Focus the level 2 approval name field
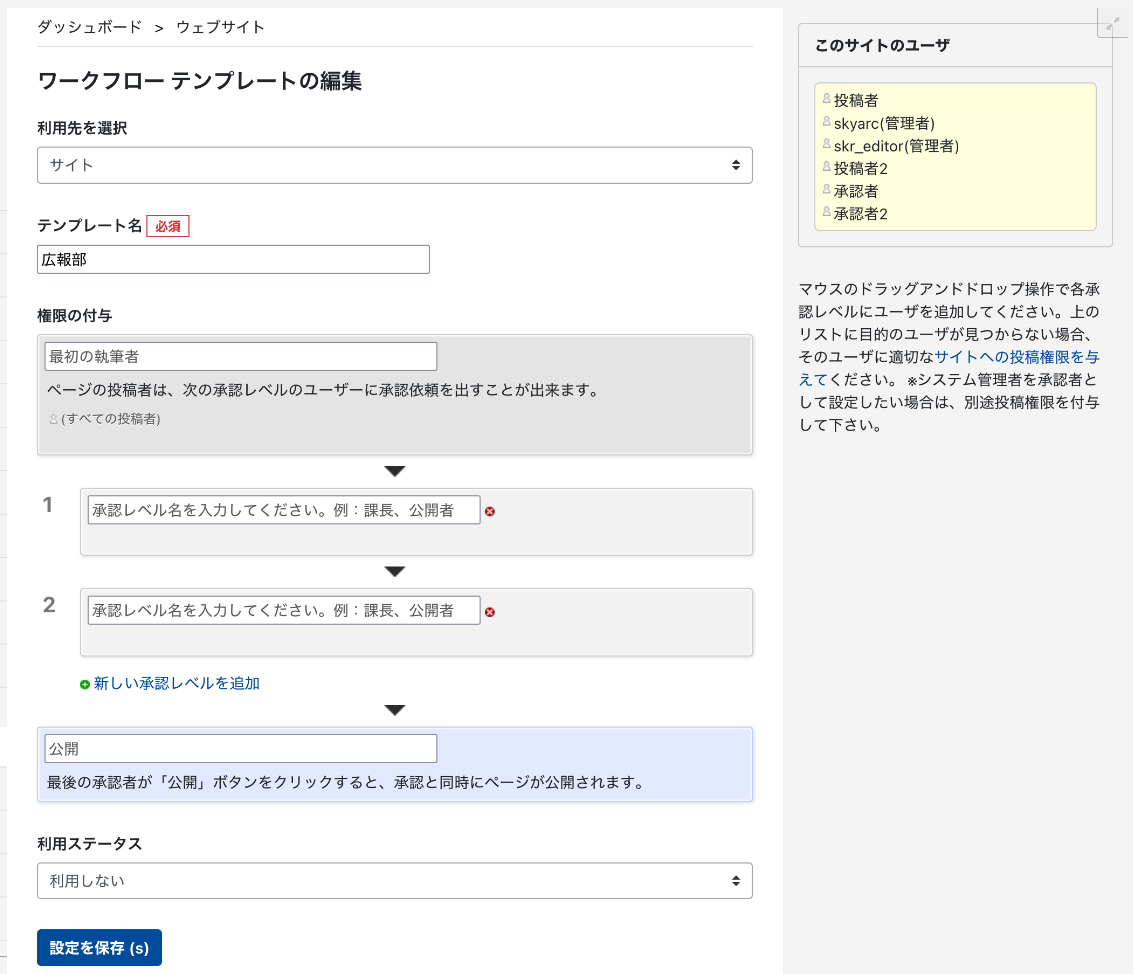The width and height of the screenshot is (1133, 974). click(283, 611)
